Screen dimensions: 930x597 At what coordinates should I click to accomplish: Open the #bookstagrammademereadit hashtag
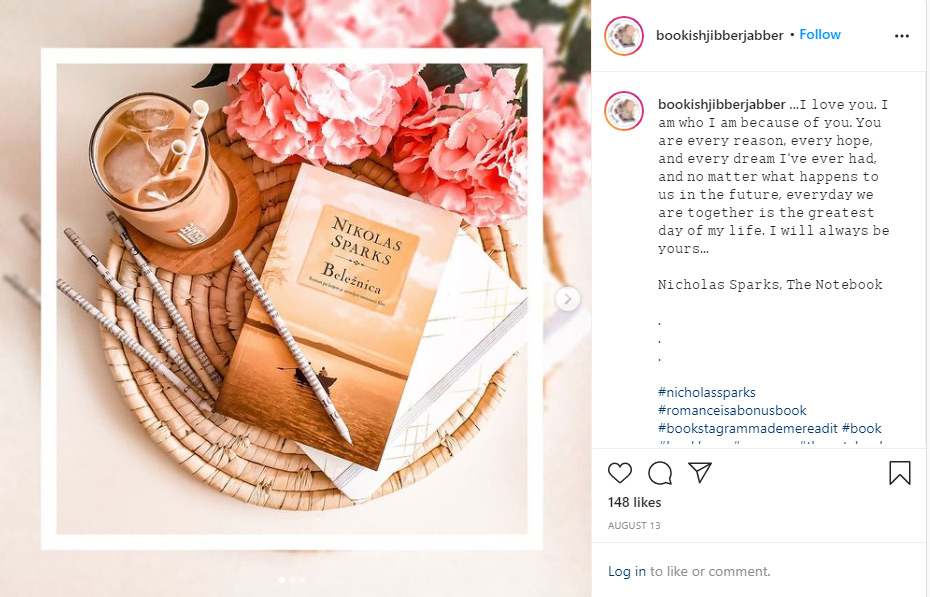point(747,428)
